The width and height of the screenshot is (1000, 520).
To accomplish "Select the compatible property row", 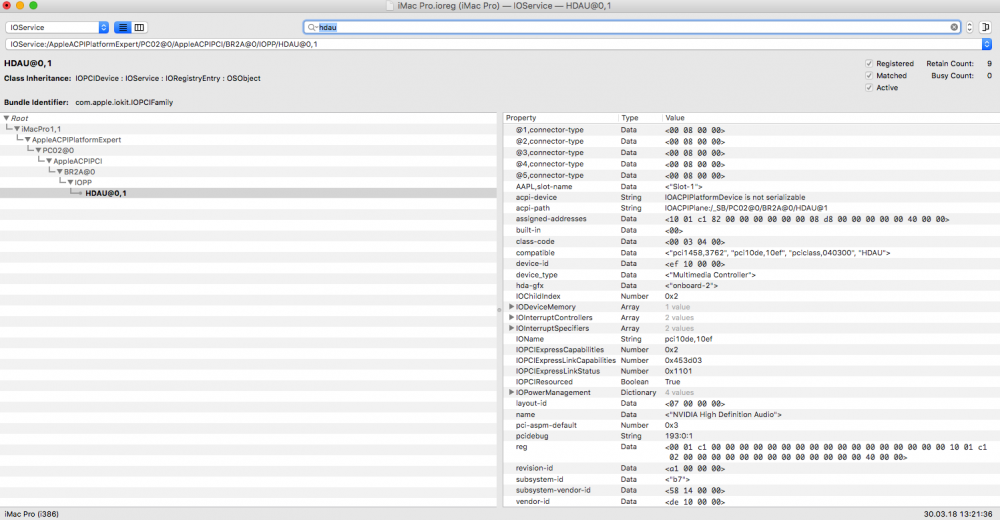I will 751,253.
